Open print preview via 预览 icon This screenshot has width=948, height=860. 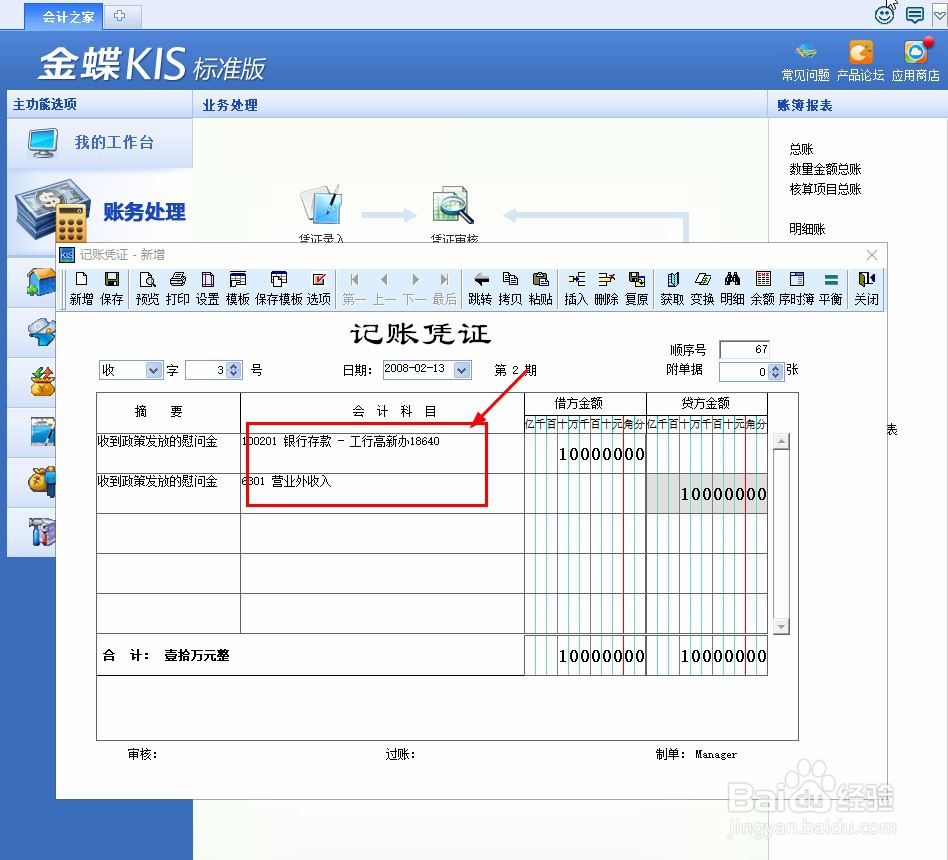[x=148, y=288]
